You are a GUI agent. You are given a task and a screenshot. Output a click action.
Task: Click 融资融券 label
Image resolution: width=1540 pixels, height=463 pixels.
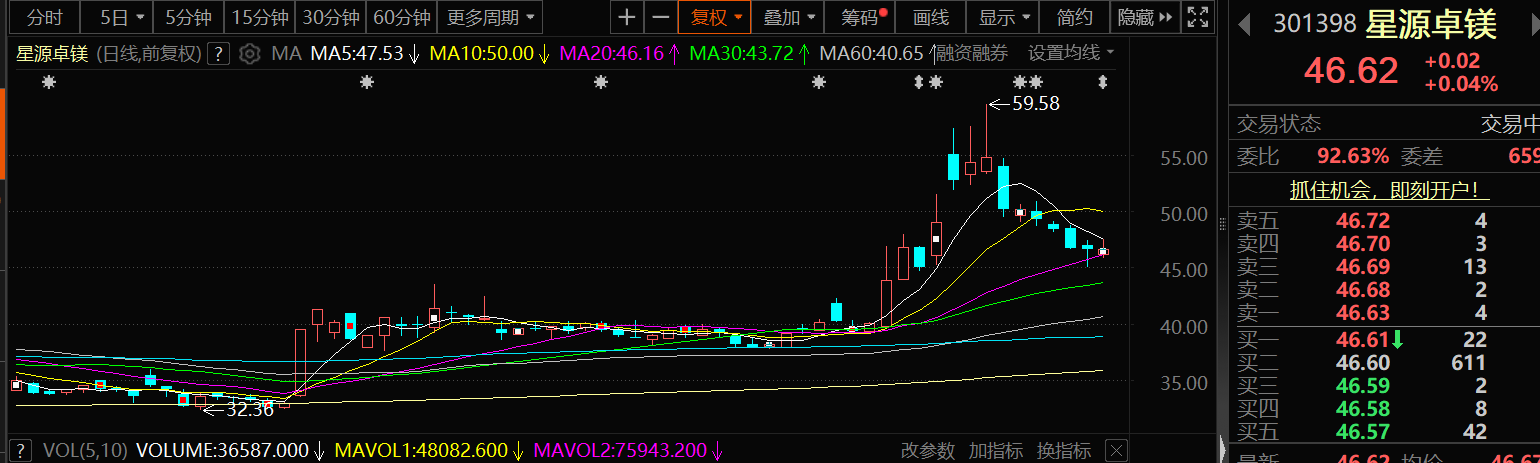click(972, 53)
